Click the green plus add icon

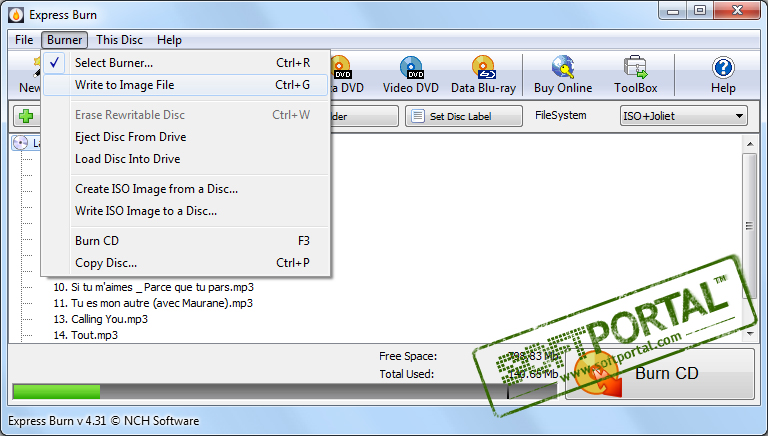tap(26, 116)
